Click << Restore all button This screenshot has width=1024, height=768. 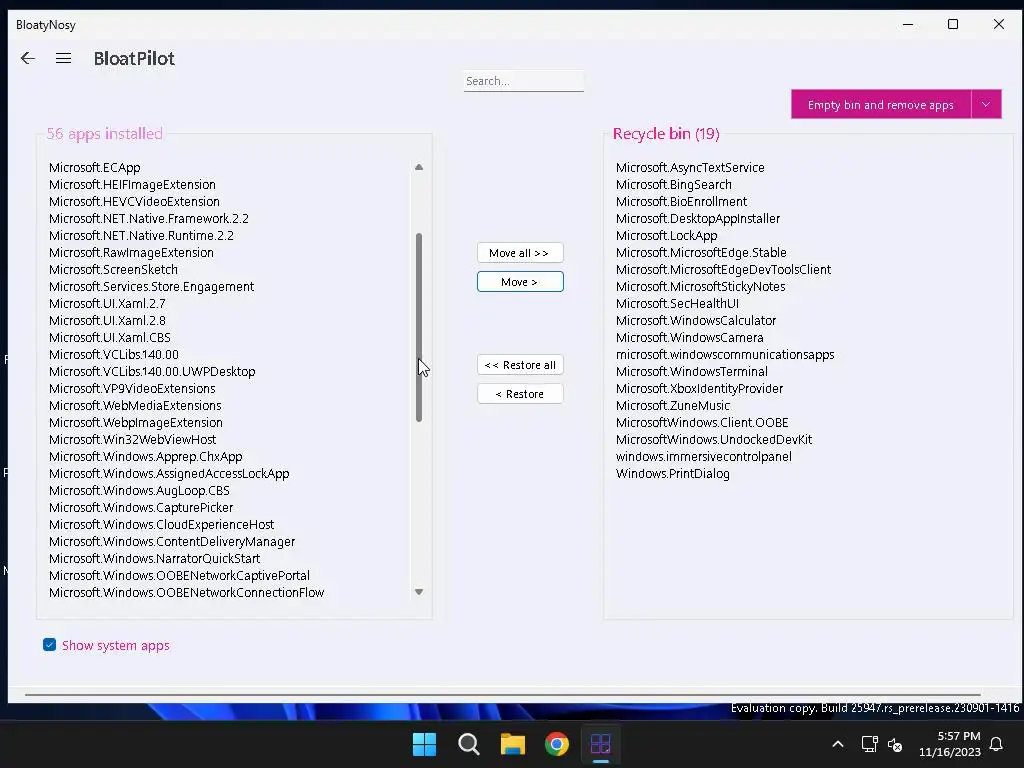click(520, 365)
